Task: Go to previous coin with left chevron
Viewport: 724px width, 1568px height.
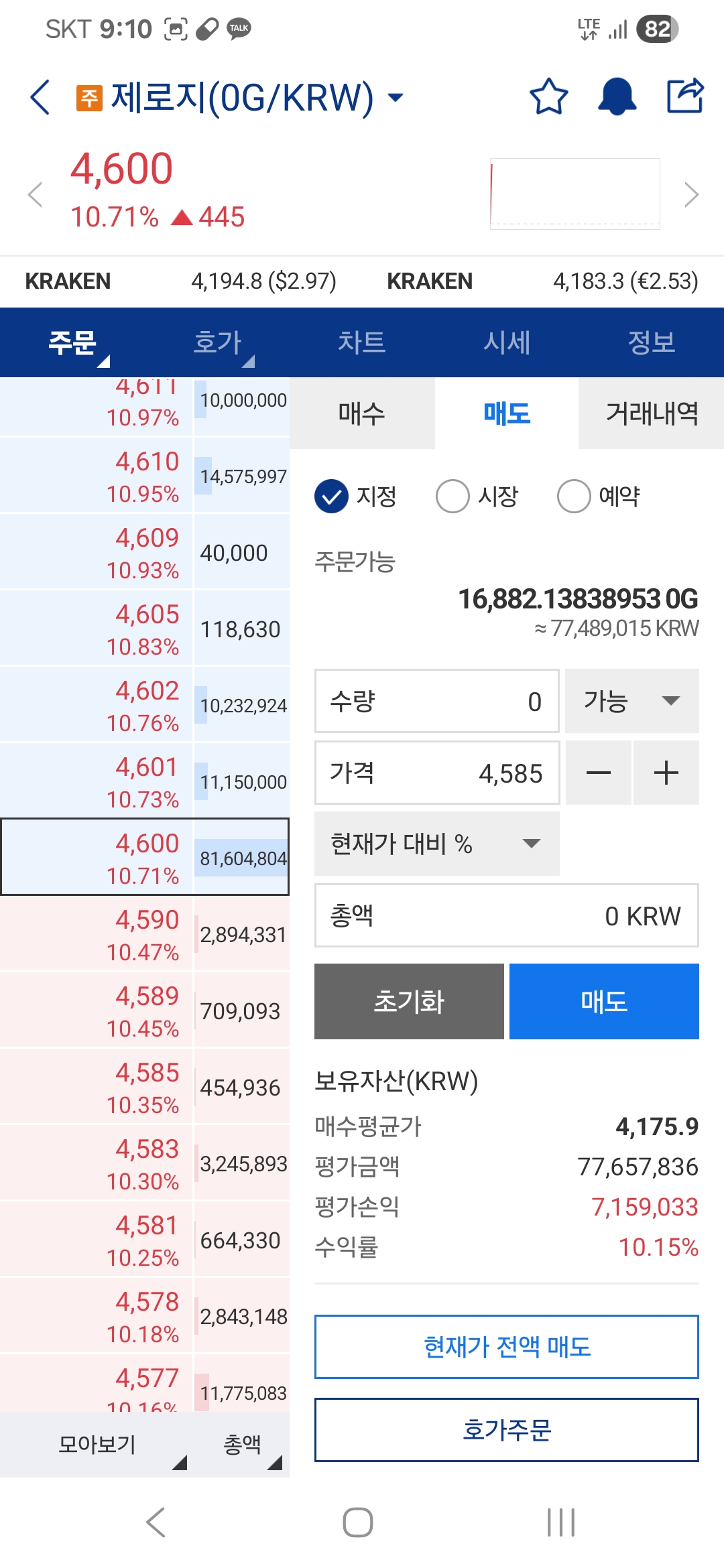Action: [x=35, y=195]
